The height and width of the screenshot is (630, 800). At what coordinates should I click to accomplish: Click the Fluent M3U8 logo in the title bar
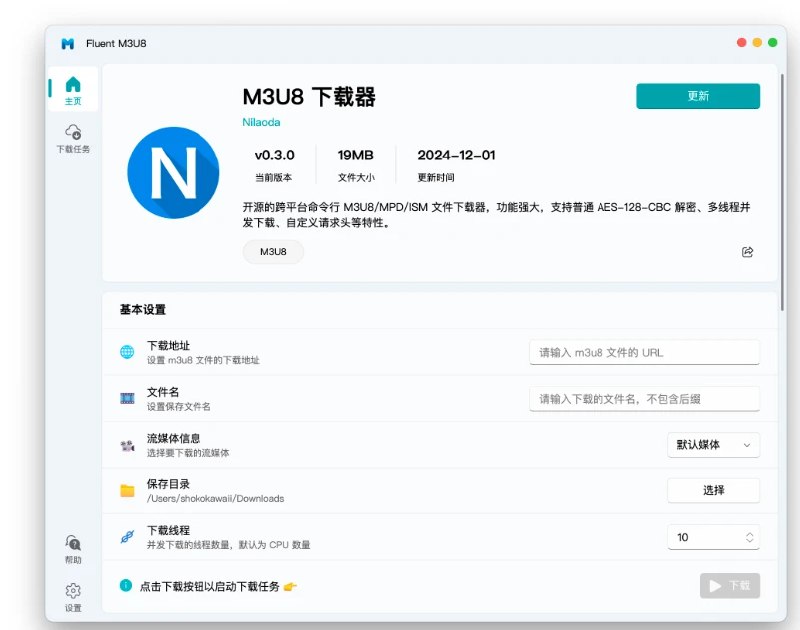(66, 42)
